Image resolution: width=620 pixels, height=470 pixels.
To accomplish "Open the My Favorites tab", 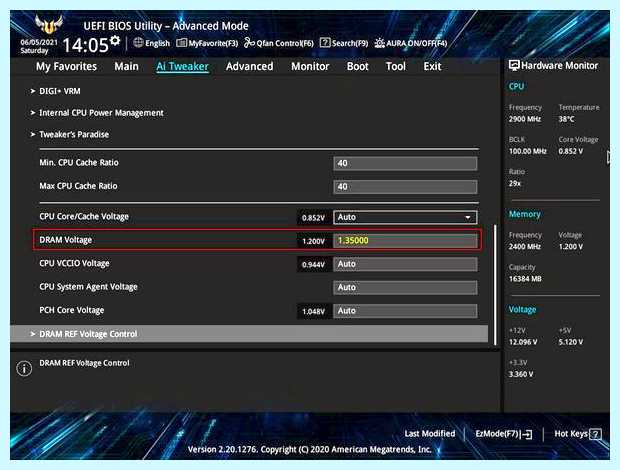I will click(66, 66).
